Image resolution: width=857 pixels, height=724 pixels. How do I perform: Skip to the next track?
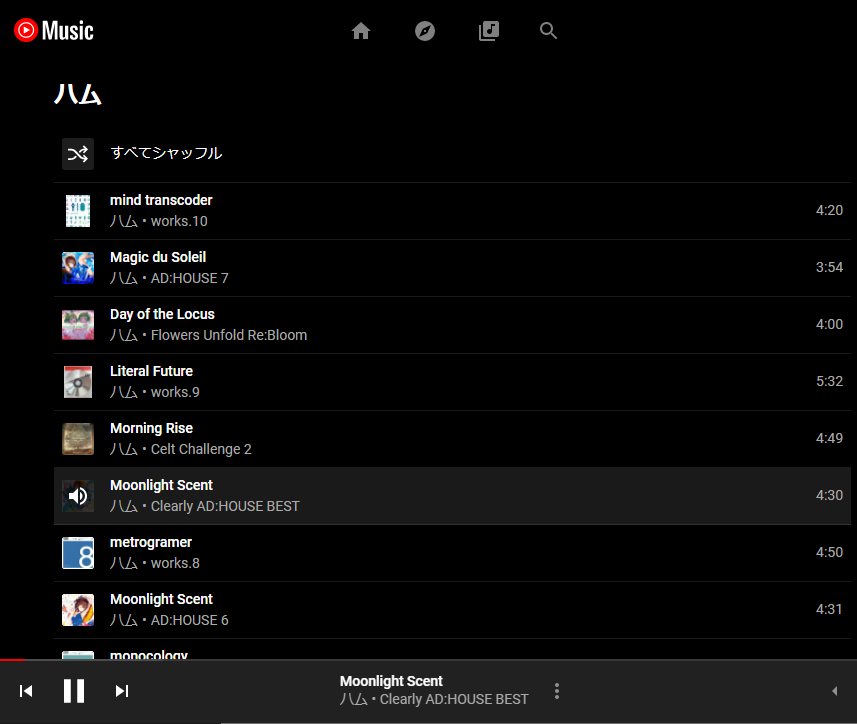[122, 691]
